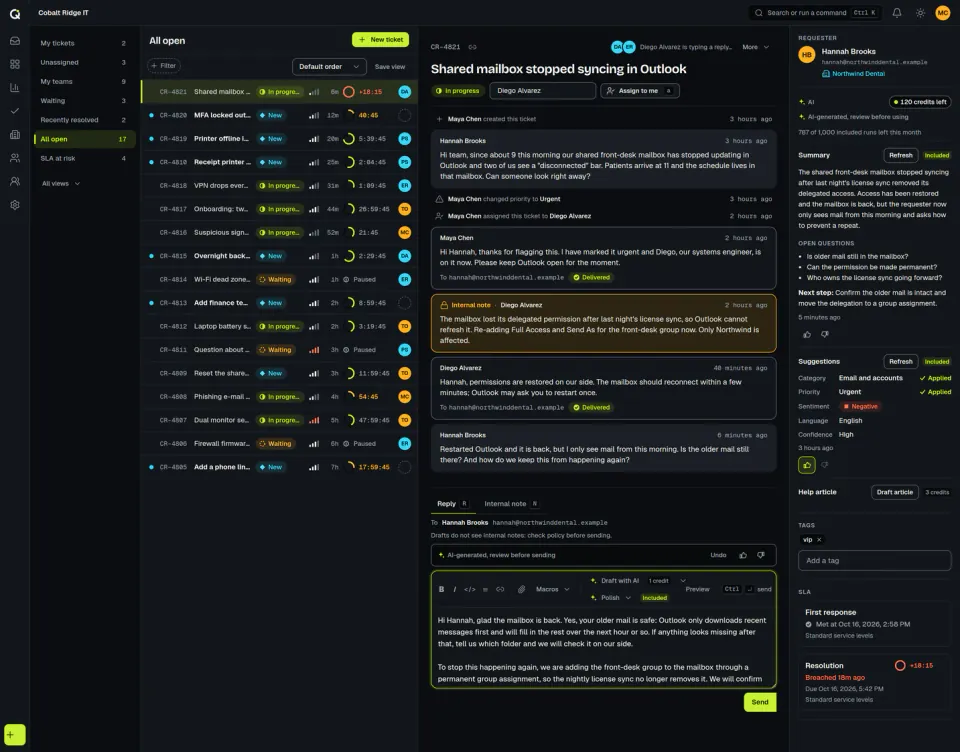The image size is (960, 752).
Task: Click the New ticket button
Action: coord(380,39)
